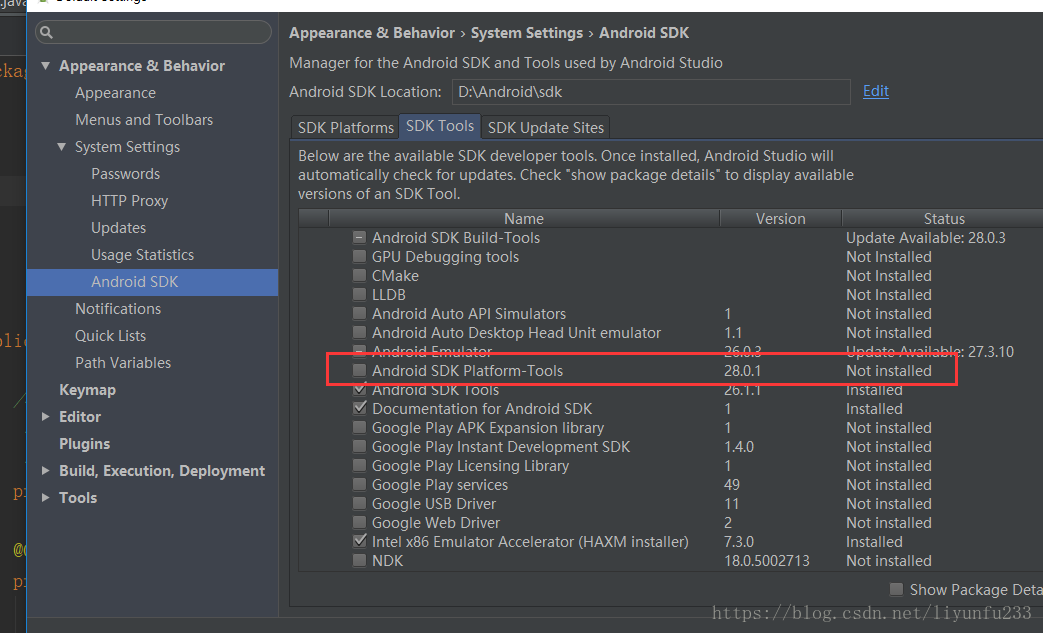Screen dimensions: 1043x633
Task: Check the Google Web Driver checkbox
Action: point(359,523)
